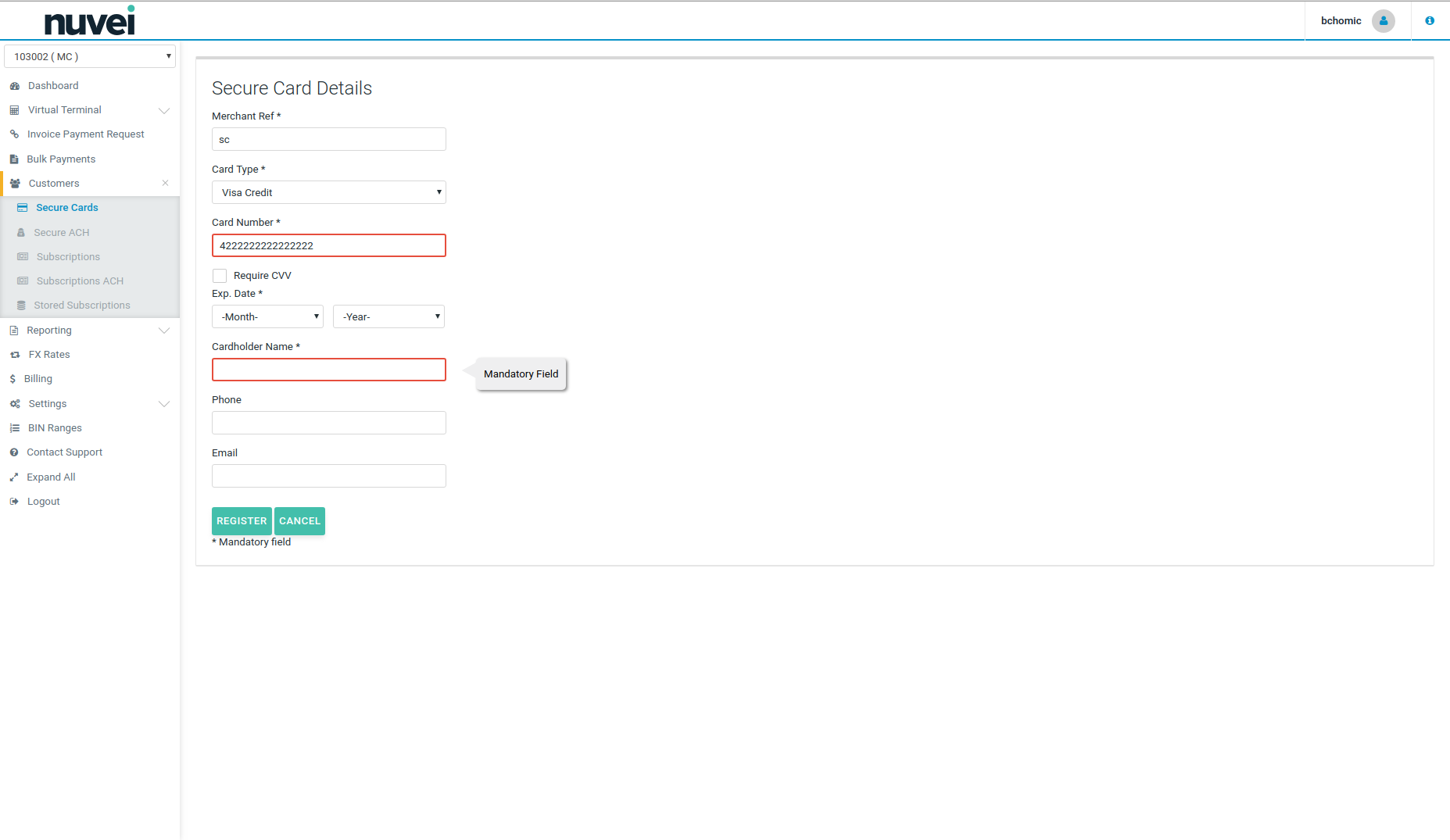Viewport: 1450px width, 840px height.
Task: Open Subscriptions in the sidebar
Action: pyautogui.click(x=68, y=257)
